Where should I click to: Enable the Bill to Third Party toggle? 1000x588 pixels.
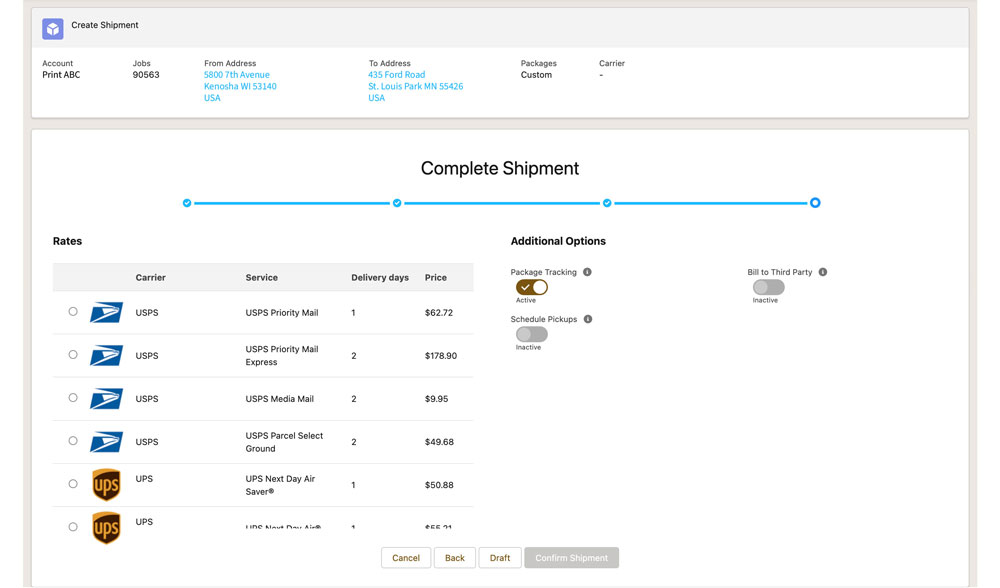click(x=768, y=287)
